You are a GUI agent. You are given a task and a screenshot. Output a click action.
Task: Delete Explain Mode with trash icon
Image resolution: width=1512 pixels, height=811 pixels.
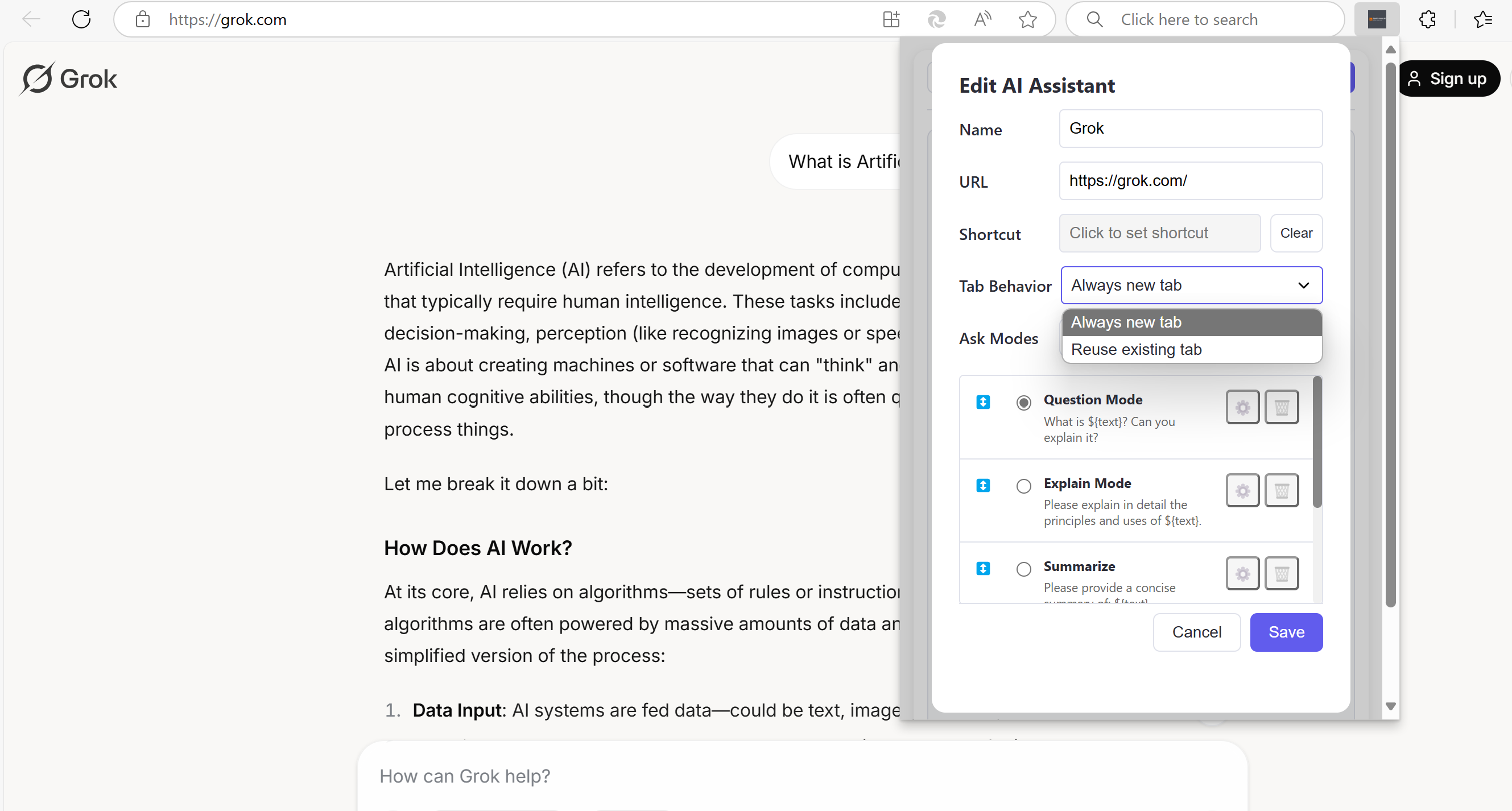point(1282,490)
